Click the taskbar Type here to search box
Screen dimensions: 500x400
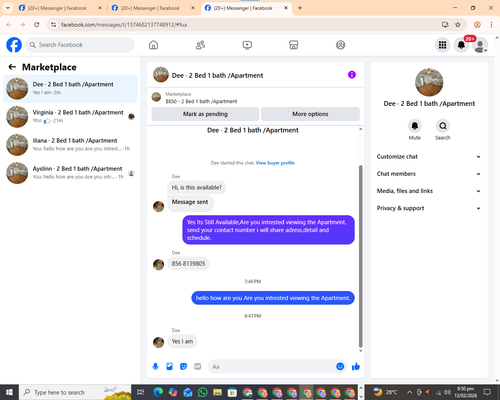click(75, 392)
